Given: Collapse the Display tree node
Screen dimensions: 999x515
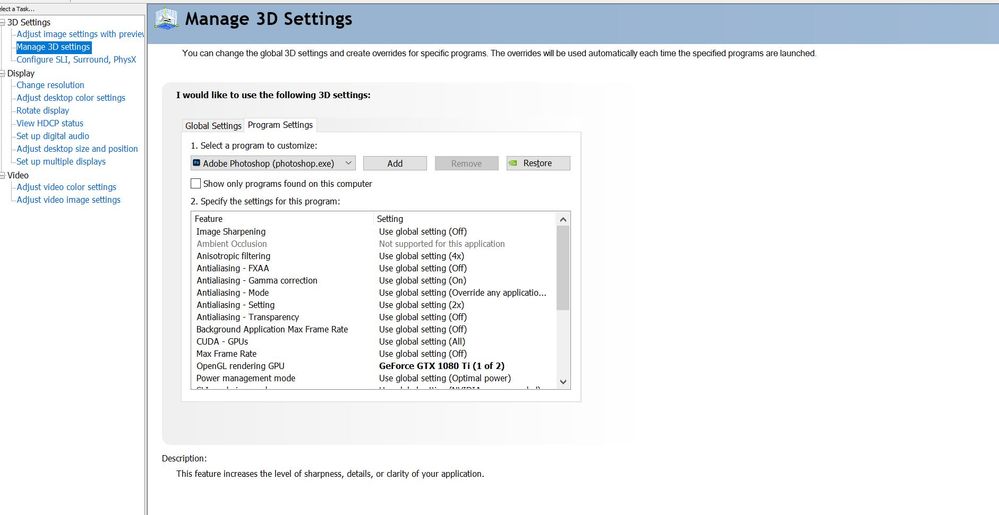Looking at the screenshot, I should coord(3,73).
